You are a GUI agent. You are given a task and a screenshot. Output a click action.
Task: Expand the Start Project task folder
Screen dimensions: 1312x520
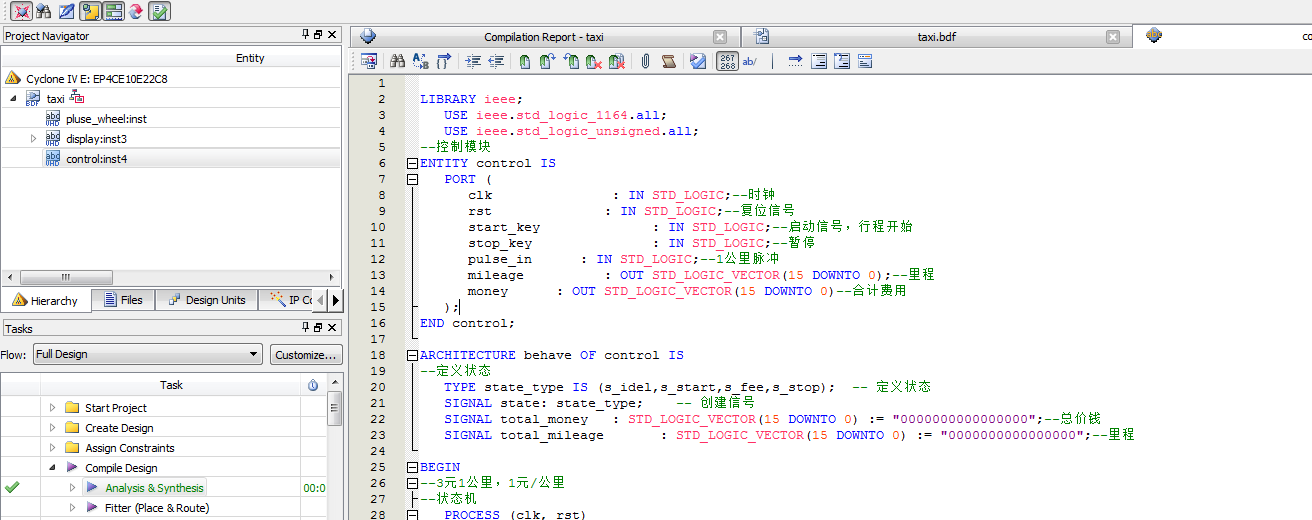coord(52,408)
